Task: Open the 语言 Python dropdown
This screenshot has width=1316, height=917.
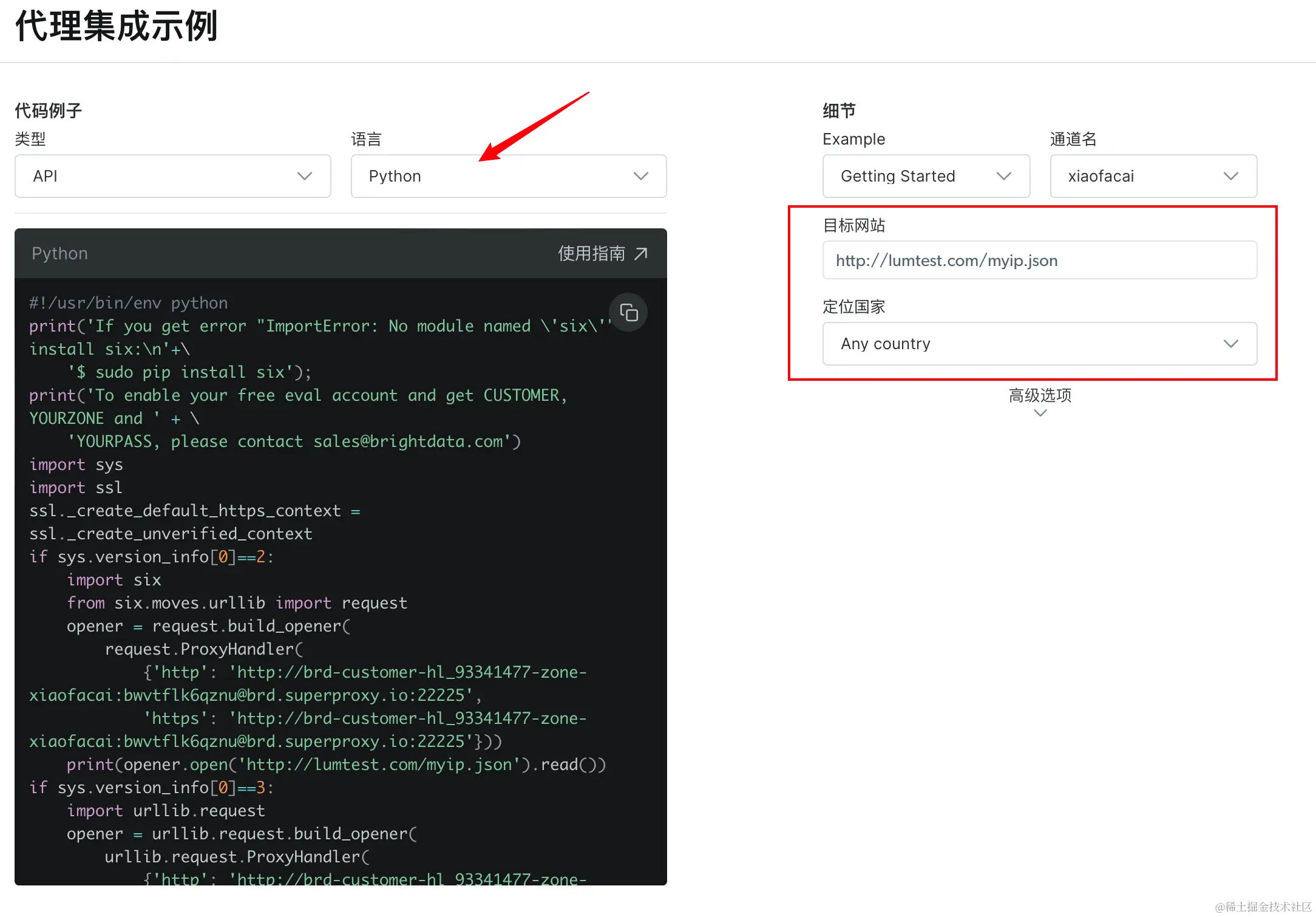Action: [x=508, y=176]
